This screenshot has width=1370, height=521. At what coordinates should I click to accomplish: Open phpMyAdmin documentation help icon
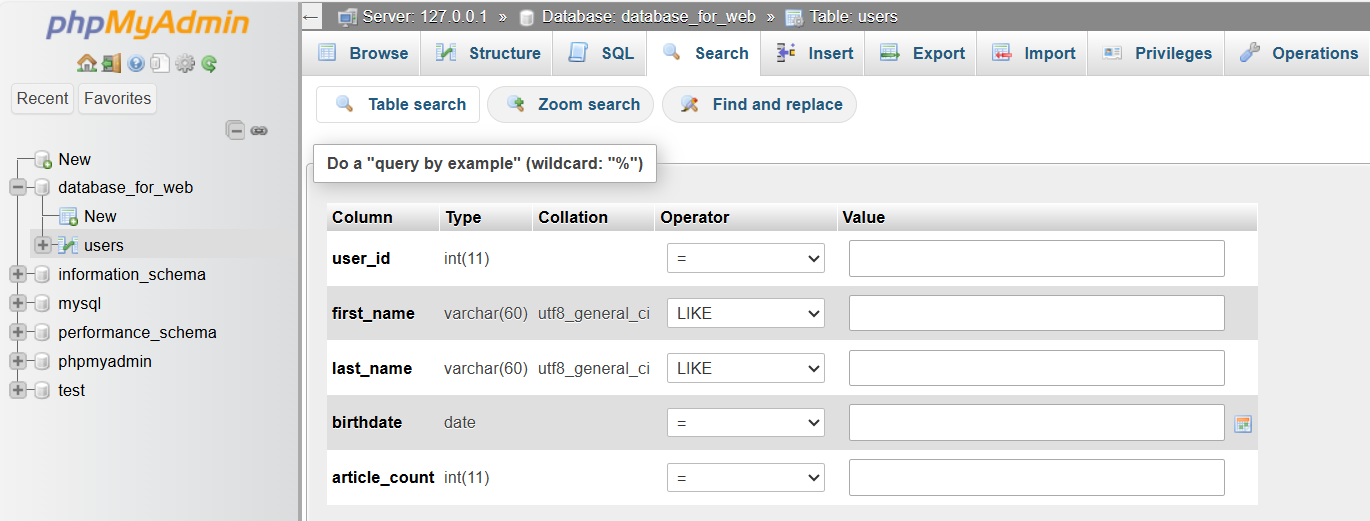pyautogui.click(x=135, y=64)
